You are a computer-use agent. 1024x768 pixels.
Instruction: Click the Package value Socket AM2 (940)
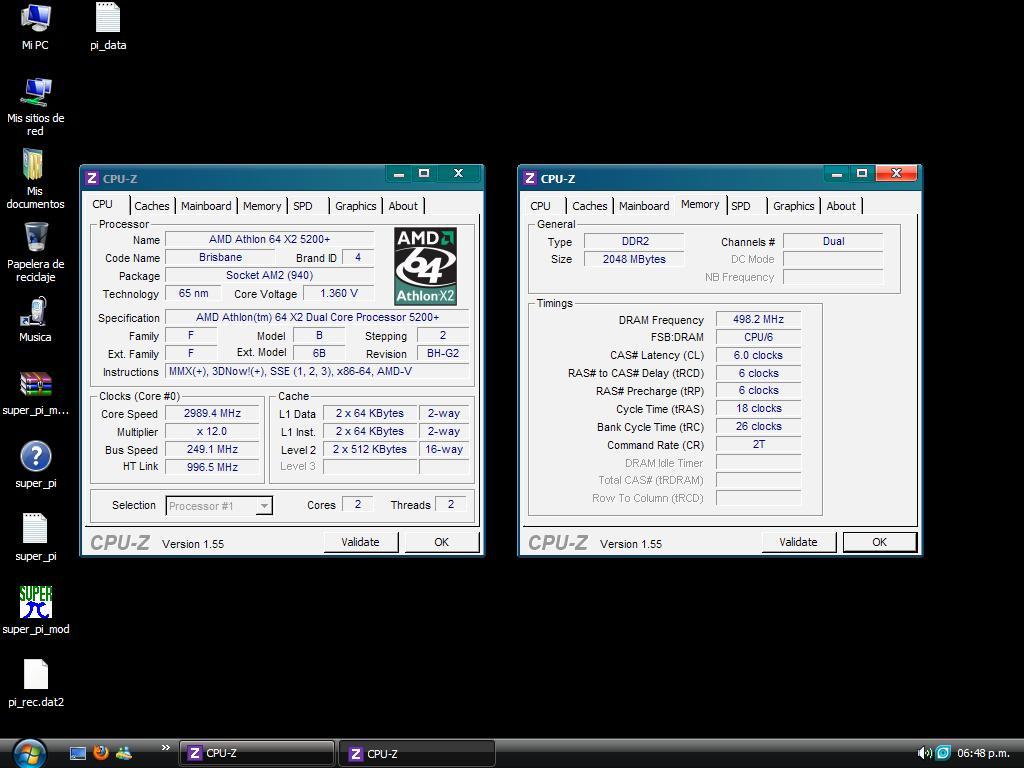click(x=270, y=275)
